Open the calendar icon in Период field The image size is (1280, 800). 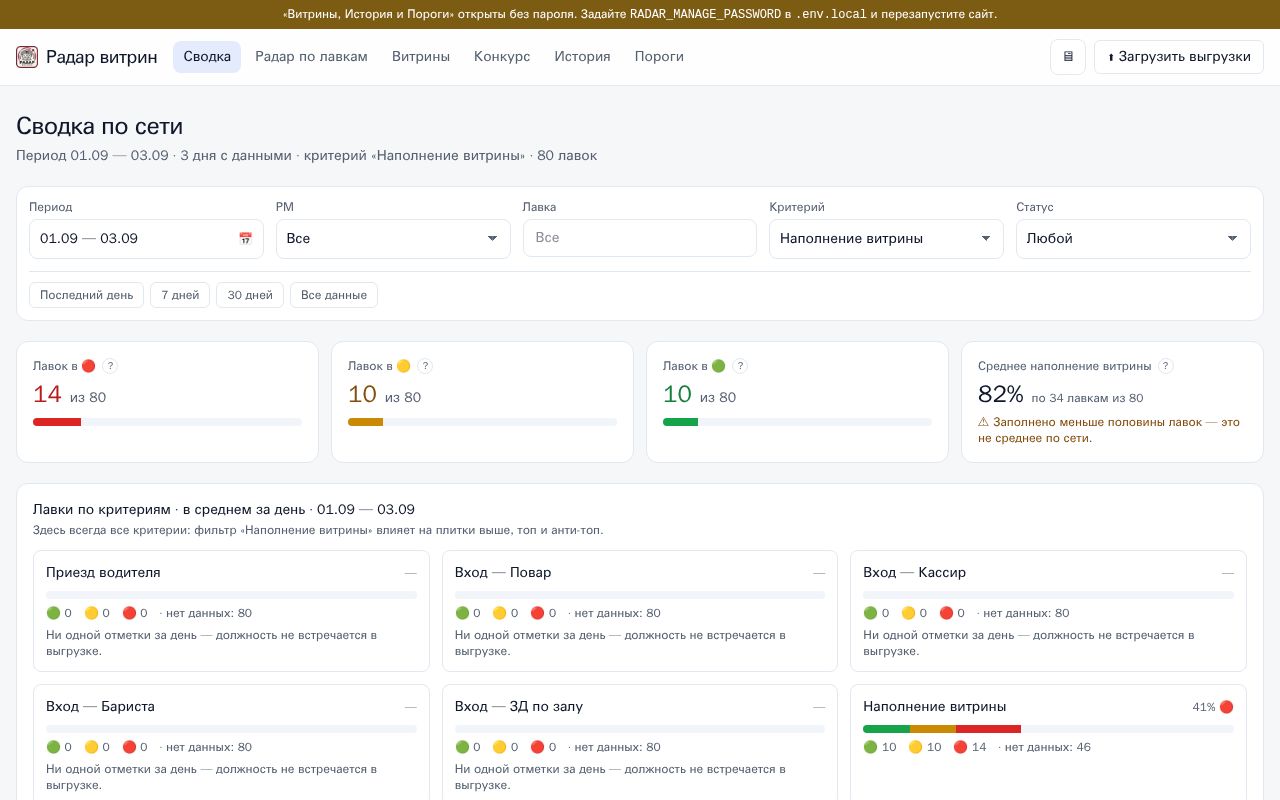[245, 239]
